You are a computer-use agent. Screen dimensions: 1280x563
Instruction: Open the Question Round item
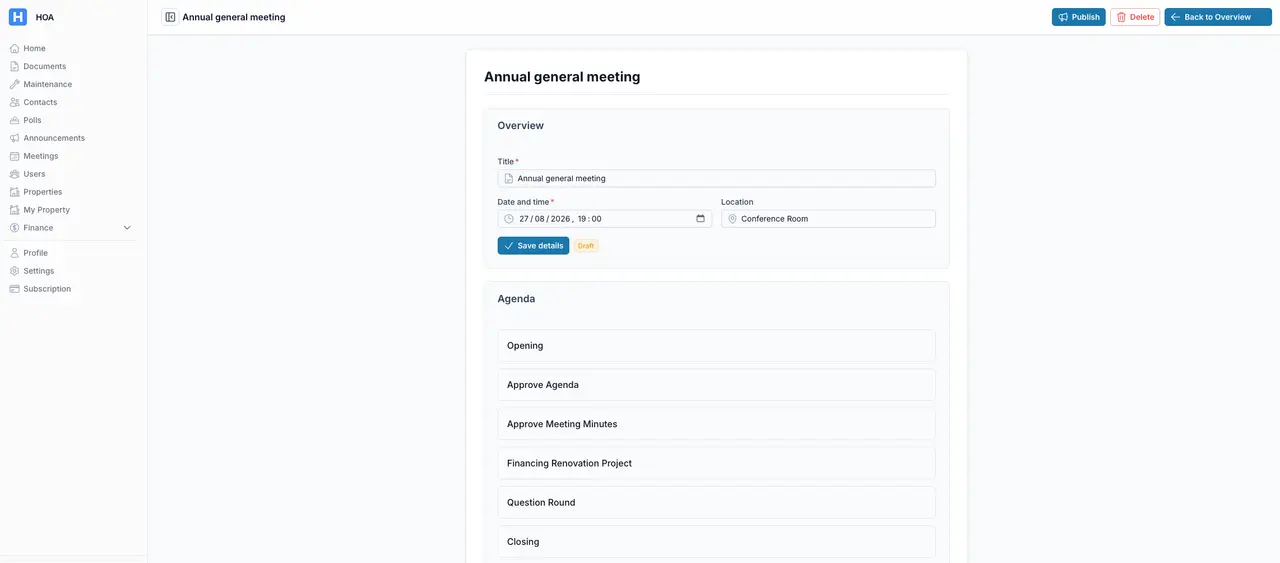click(717, 503)
